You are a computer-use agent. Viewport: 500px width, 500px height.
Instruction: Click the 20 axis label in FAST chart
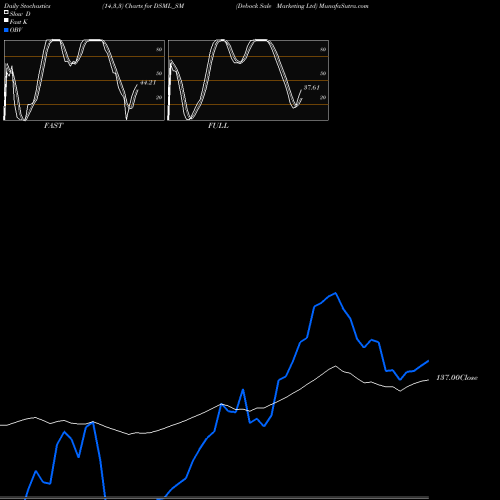pyautogui.click(x=159, y=97)
